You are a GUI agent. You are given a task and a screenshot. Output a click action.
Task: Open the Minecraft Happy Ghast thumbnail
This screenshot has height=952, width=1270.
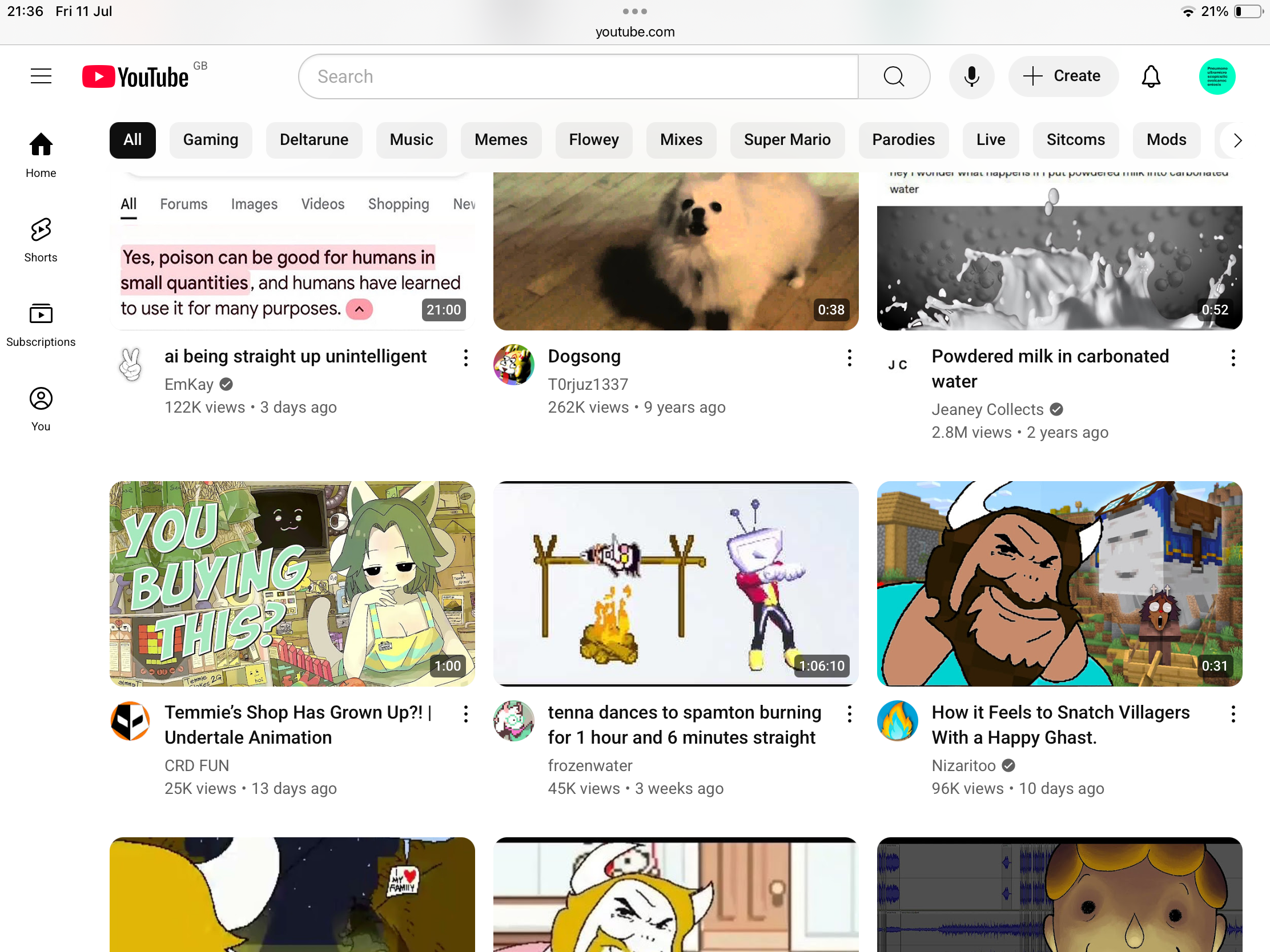pyautogui.click(x=1059, y=584)
